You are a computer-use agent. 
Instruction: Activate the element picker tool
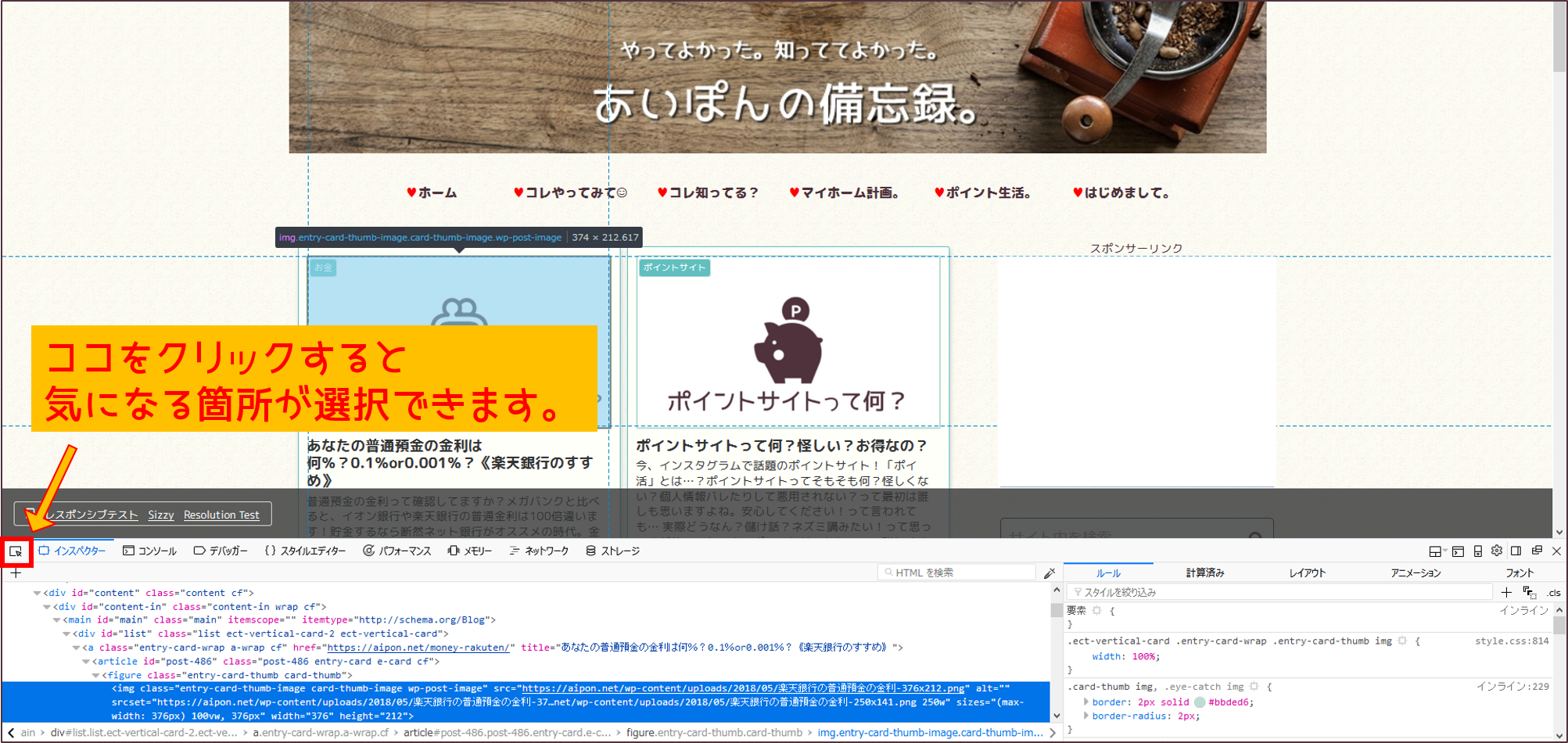click(16, 551)
